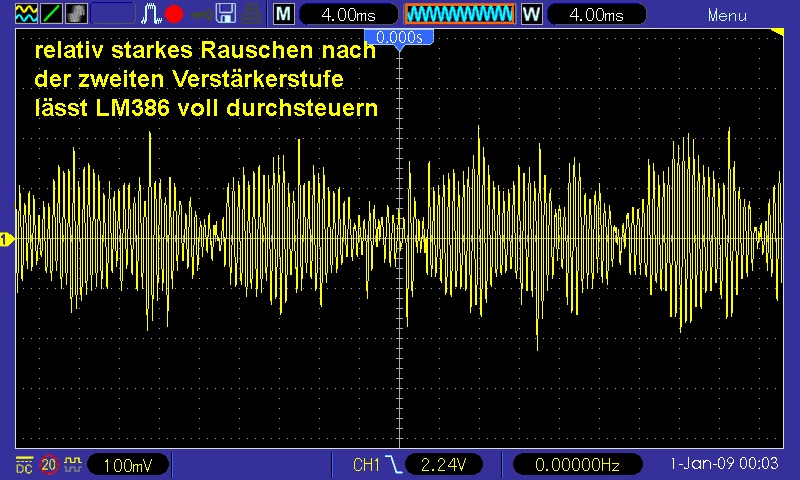Click the empty blue status box
The height and width of the screenshot is (480, 800).
coord(113,14)
